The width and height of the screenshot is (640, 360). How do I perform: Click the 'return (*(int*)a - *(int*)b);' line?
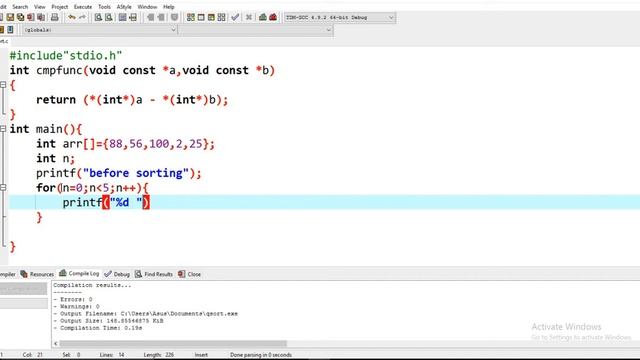click(x=132, y=100)
